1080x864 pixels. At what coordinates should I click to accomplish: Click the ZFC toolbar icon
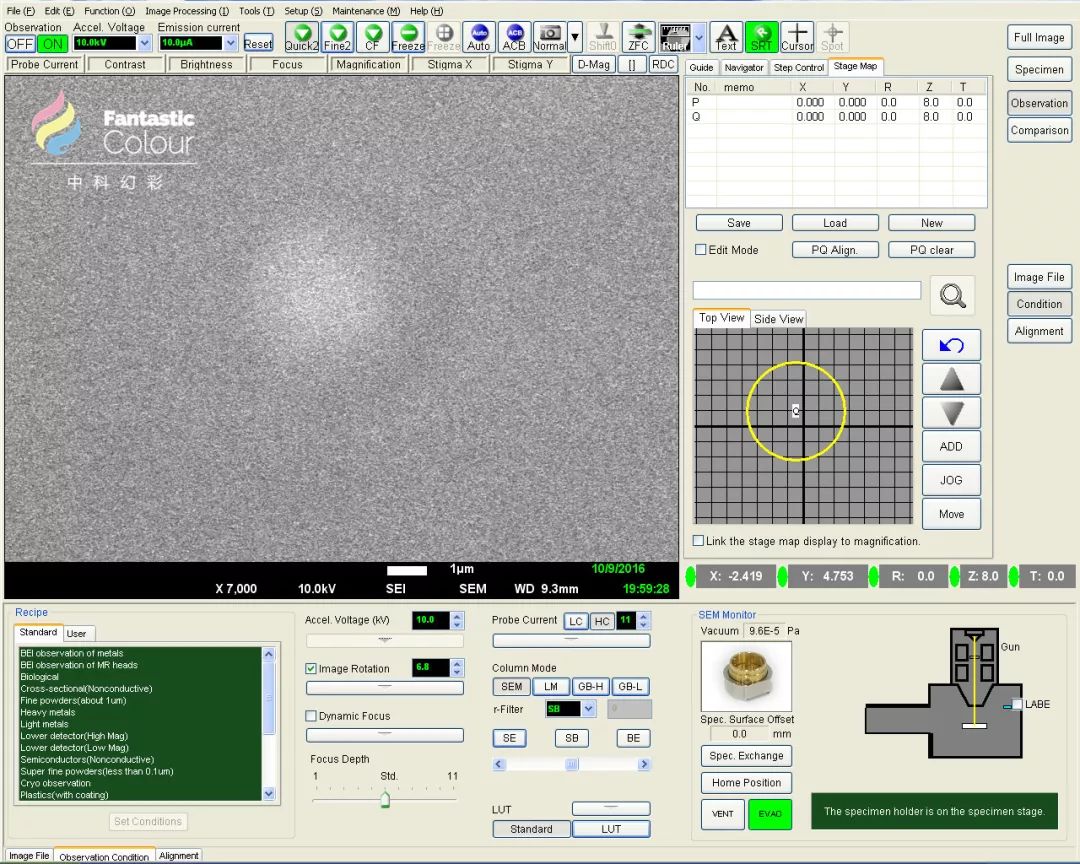coord(638,37)
